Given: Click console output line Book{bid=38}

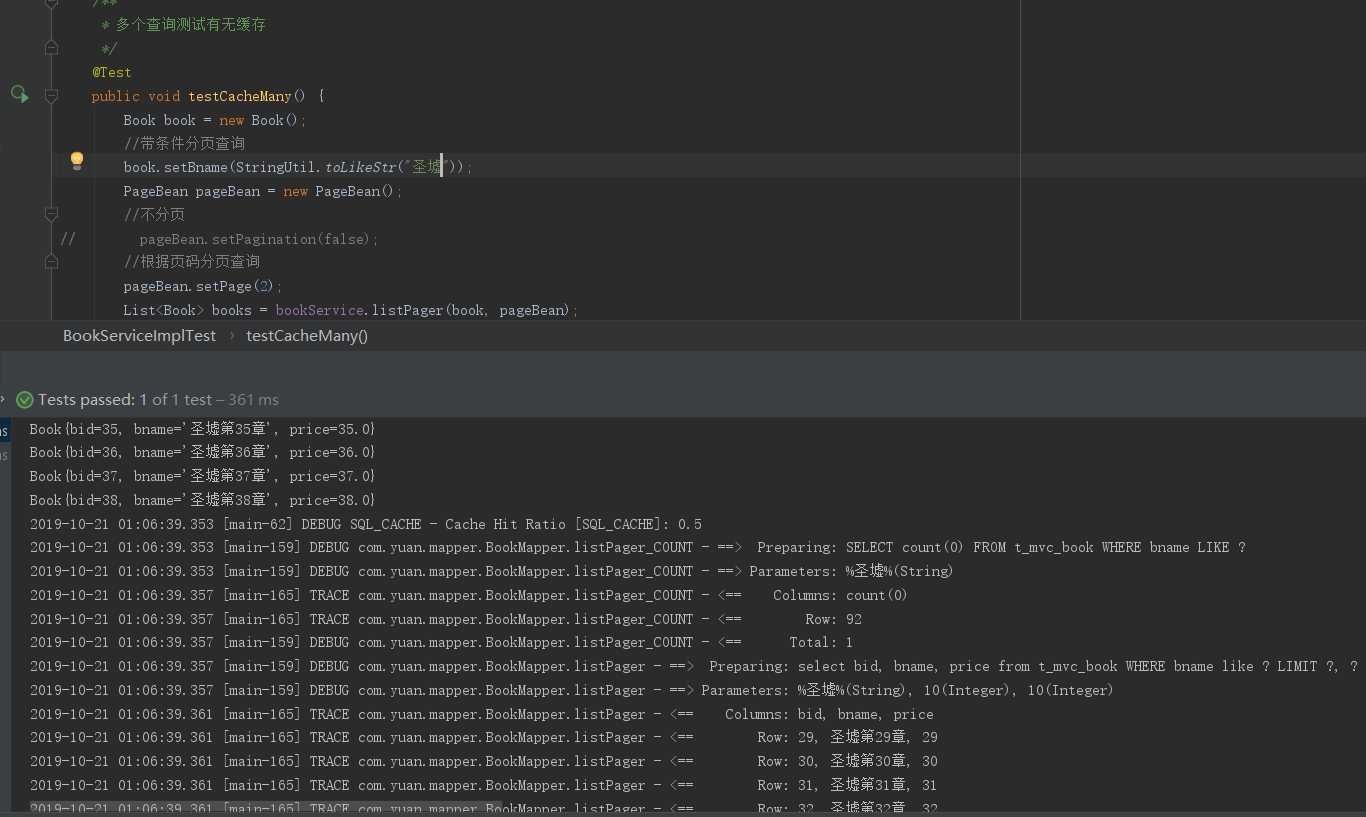Looking at the screenshot, I should (203, 500).
